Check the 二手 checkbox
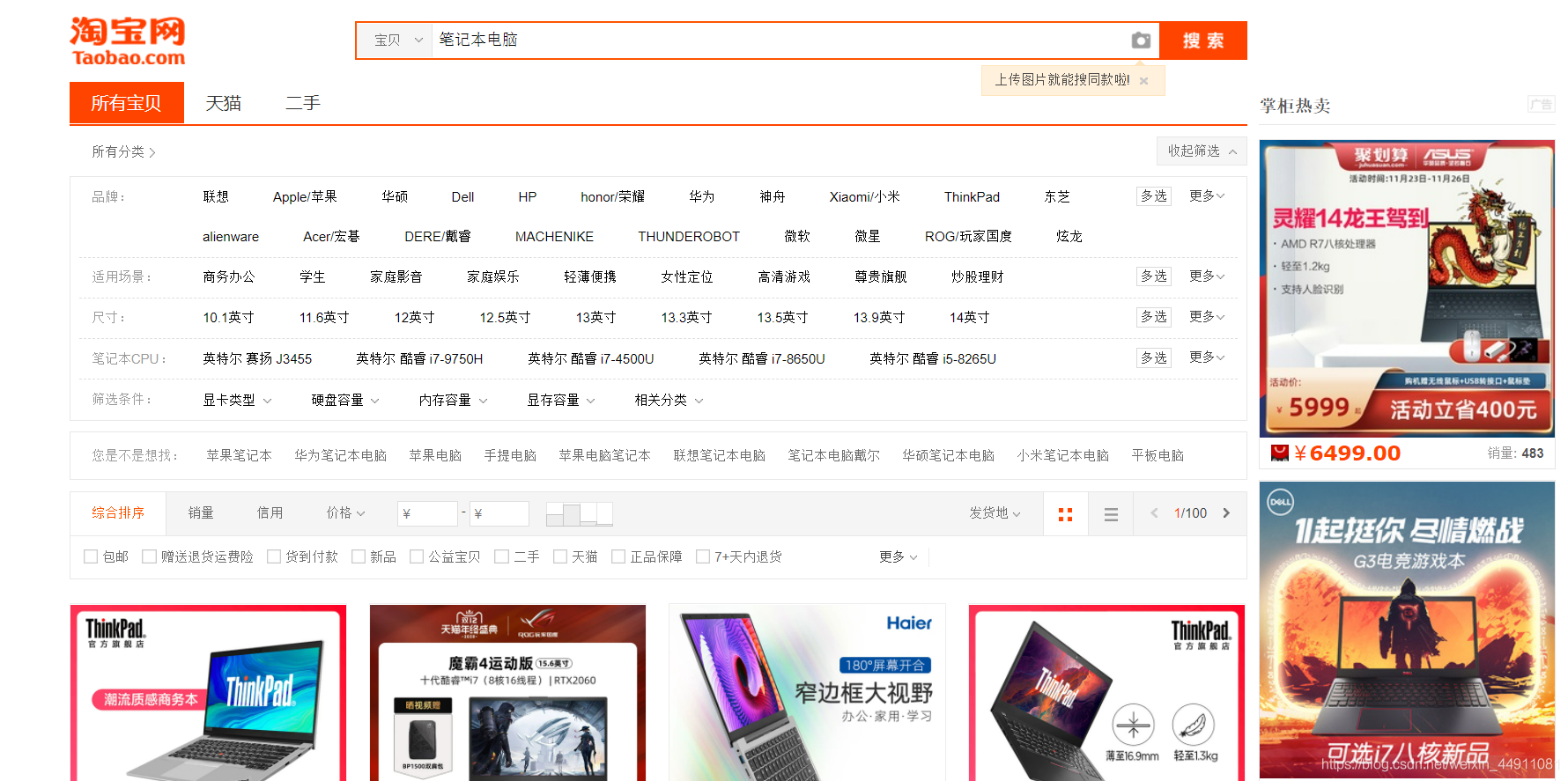 click(x=501, y=557)
